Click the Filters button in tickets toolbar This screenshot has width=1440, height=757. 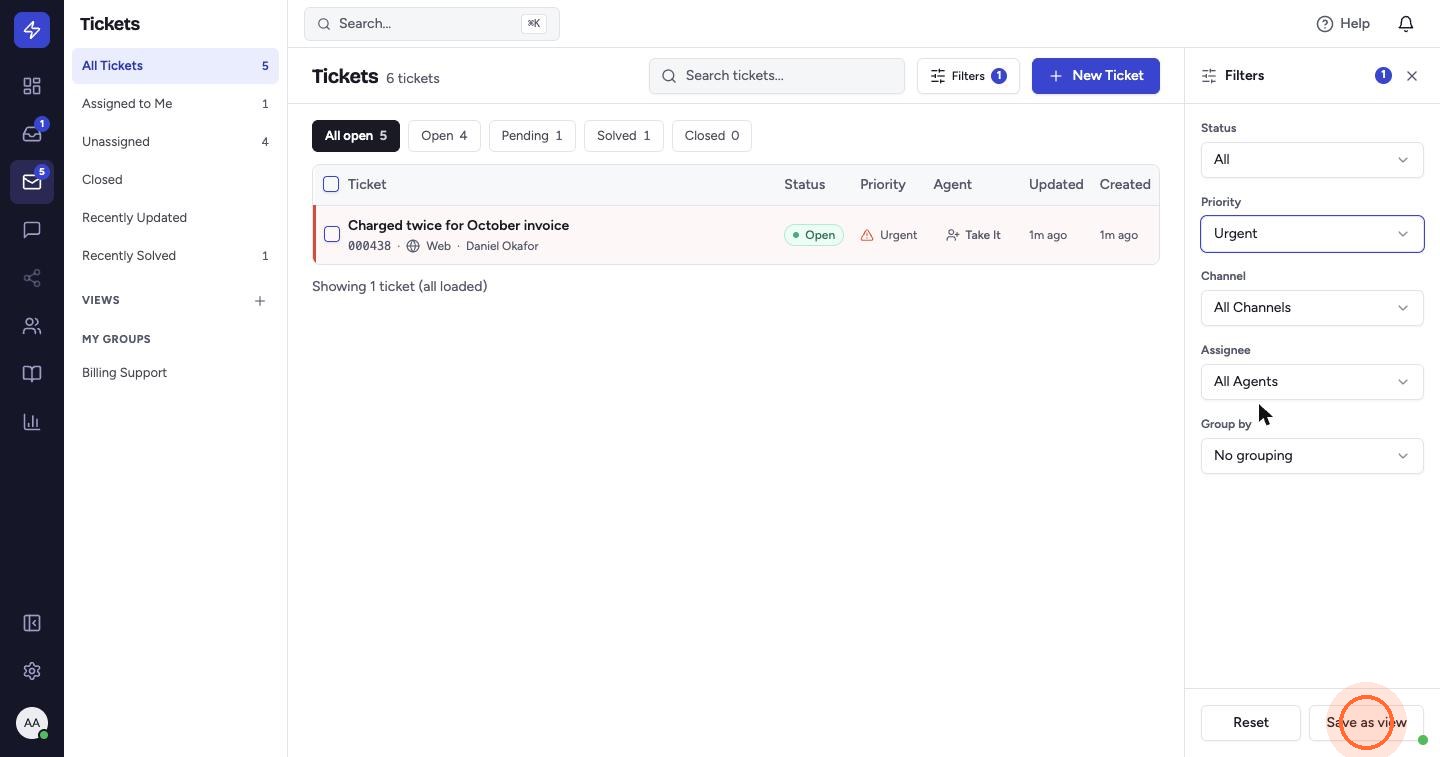pyautogui.click(x=968, y=76)
